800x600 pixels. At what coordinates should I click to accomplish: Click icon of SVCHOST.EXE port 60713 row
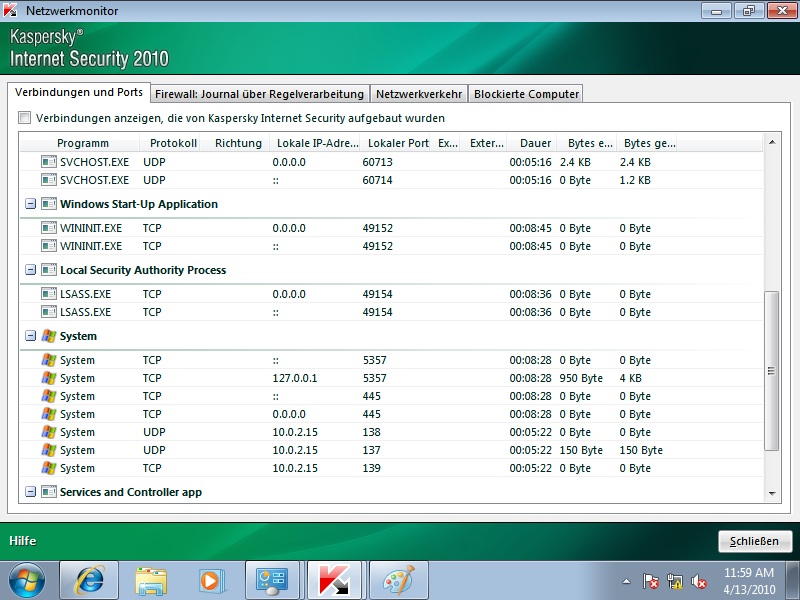point(49,162)
